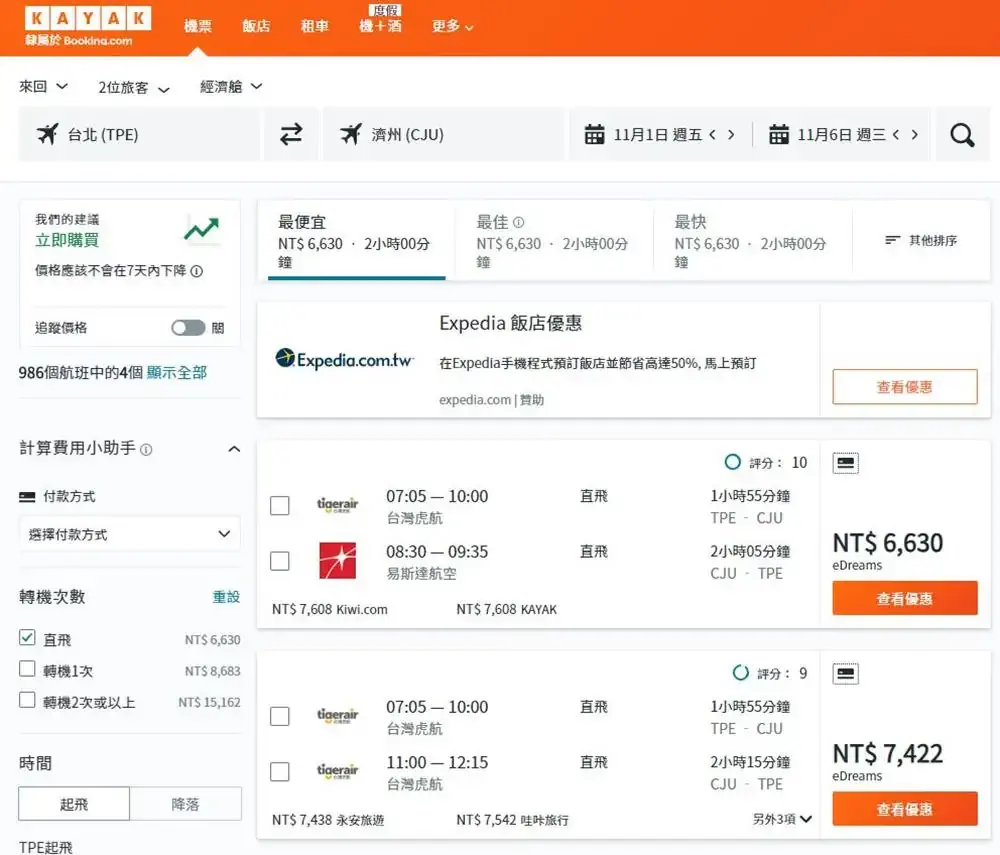Click the 顯示全部 link
The width and height of the screenshot is (1000, 855).
tap(177, 372)
